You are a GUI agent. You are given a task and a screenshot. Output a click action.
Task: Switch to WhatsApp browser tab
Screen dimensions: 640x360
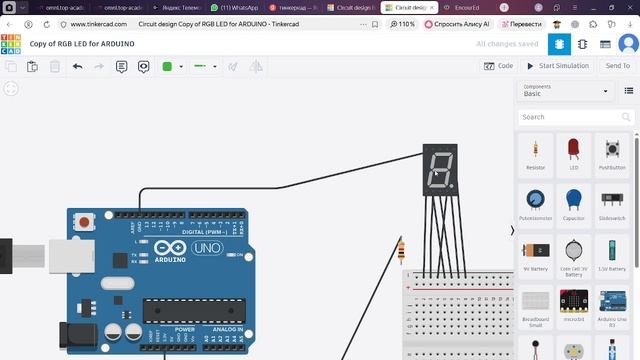coord(235,7)
